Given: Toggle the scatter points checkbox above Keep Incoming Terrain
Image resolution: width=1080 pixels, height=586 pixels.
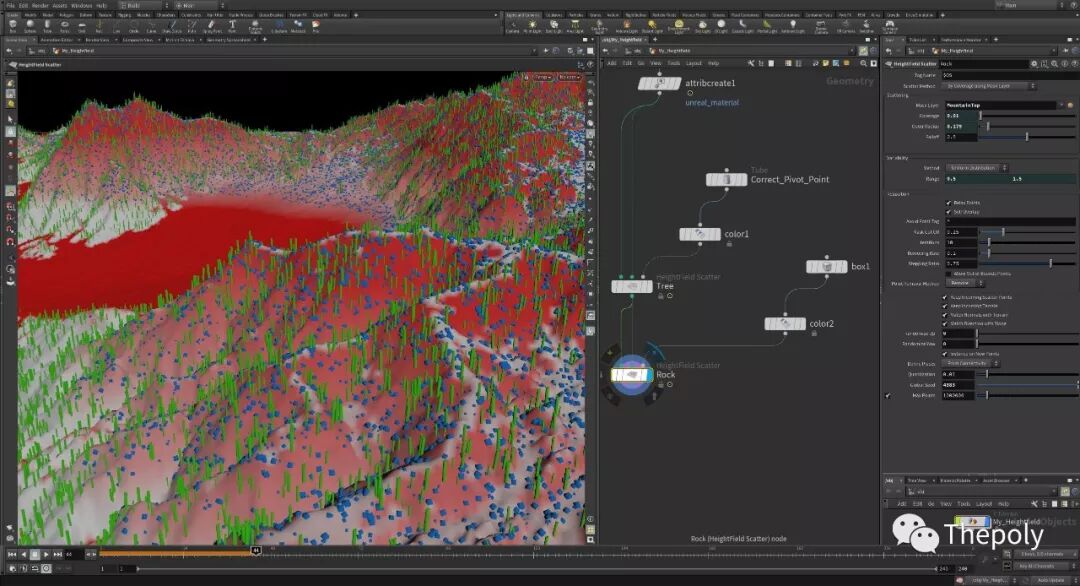Looking at the screenshot, I should 945,297.
